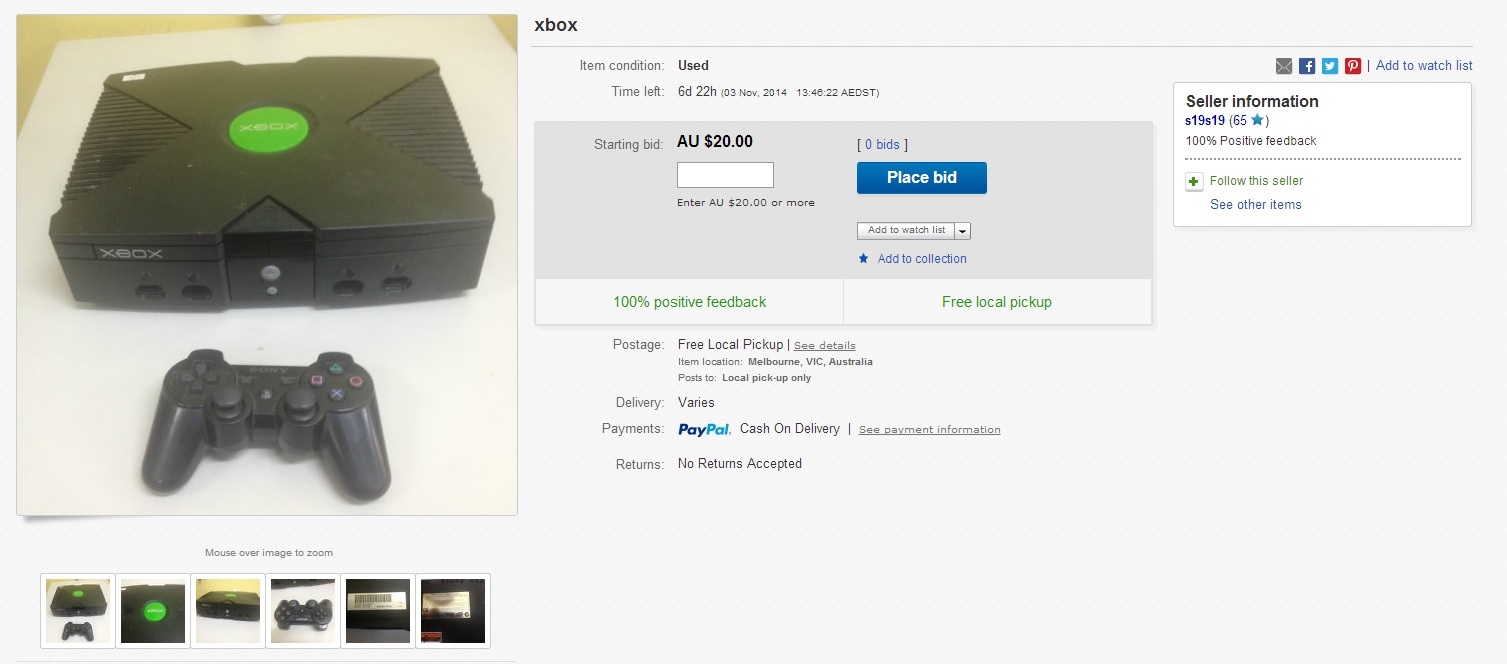Click star icon beside Add to collection
This screenshot has width=1507, height=664.
pos(864,258)
